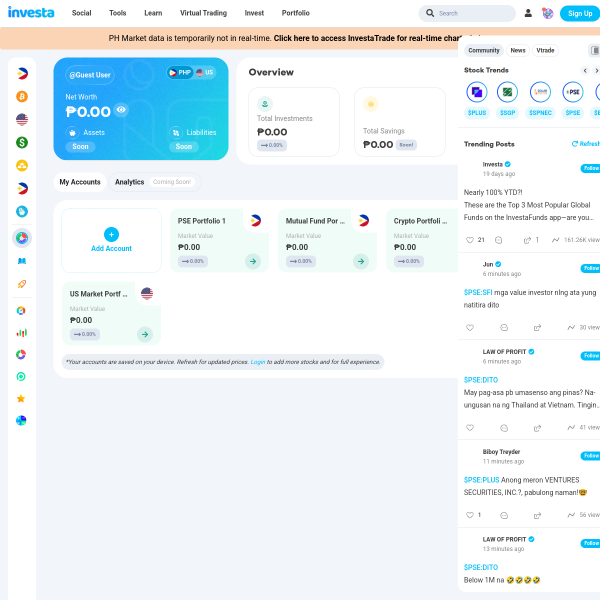Switch currency to US
Viewport: 600px width, 600px height.
205,72
